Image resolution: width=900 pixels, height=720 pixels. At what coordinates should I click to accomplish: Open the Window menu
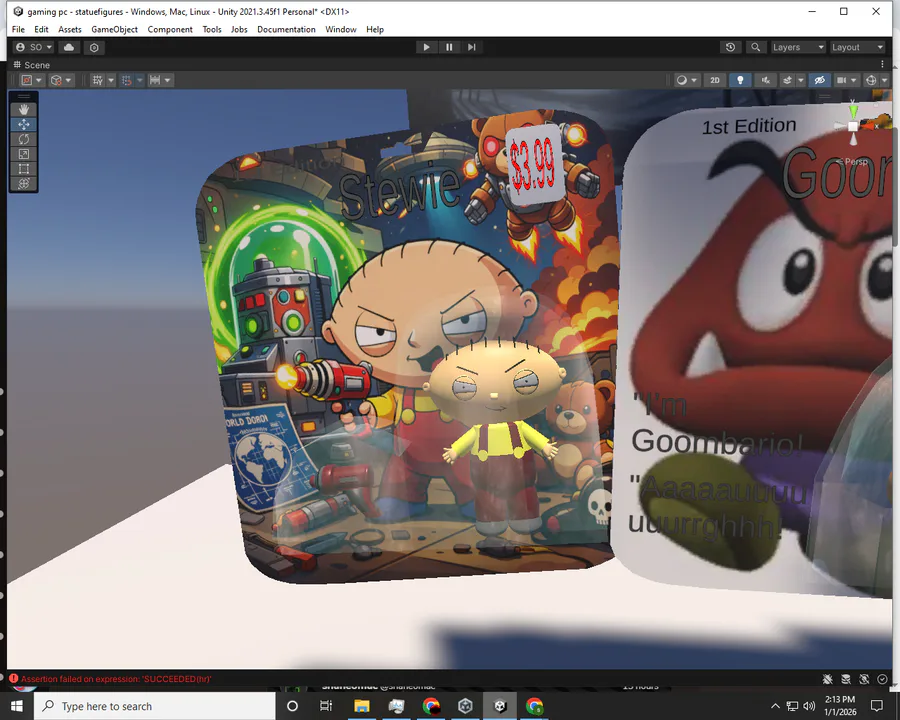coord(341,29)
